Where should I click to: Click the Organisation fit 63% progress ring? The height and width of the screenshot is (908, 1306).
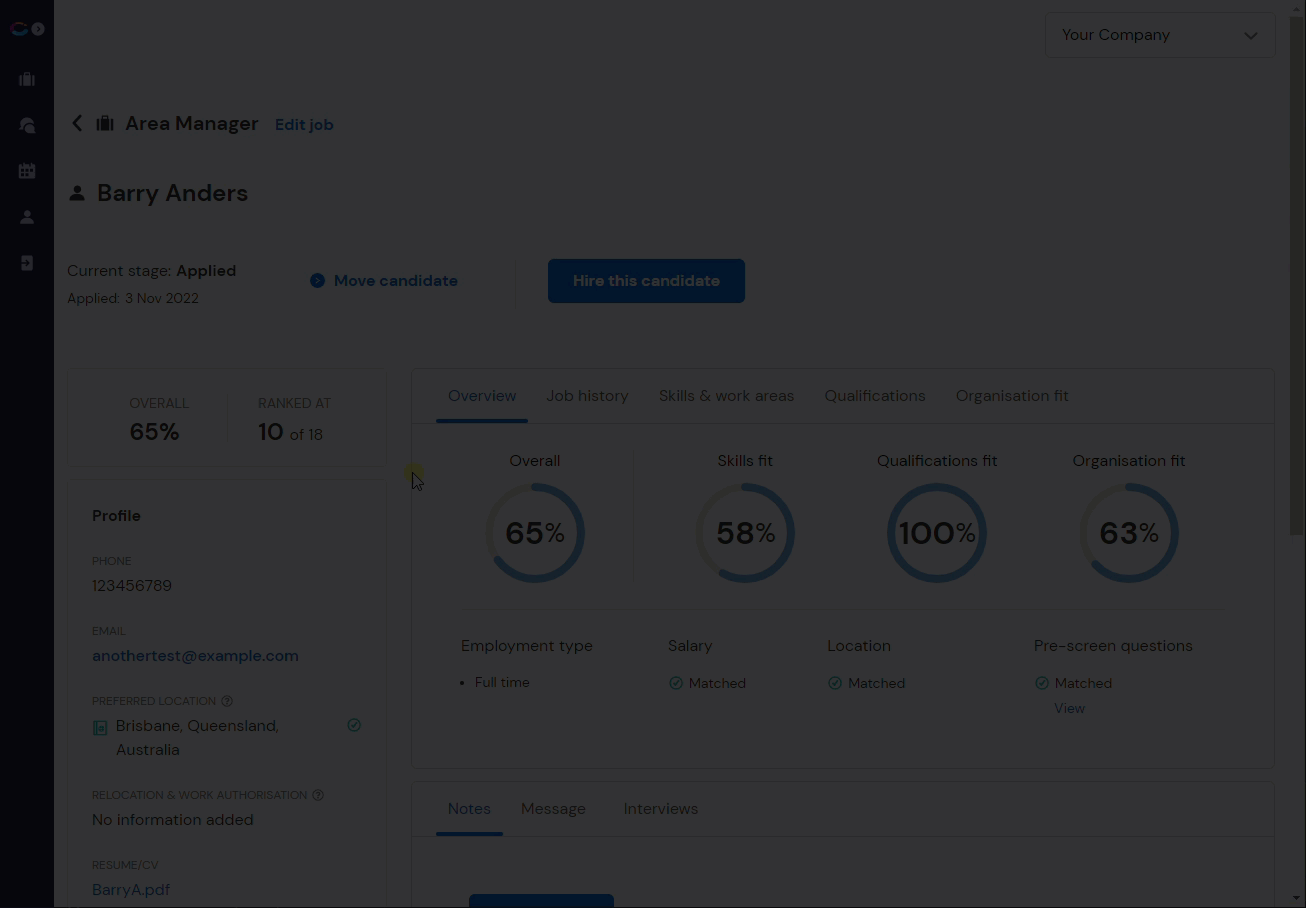coord(1129,533)
